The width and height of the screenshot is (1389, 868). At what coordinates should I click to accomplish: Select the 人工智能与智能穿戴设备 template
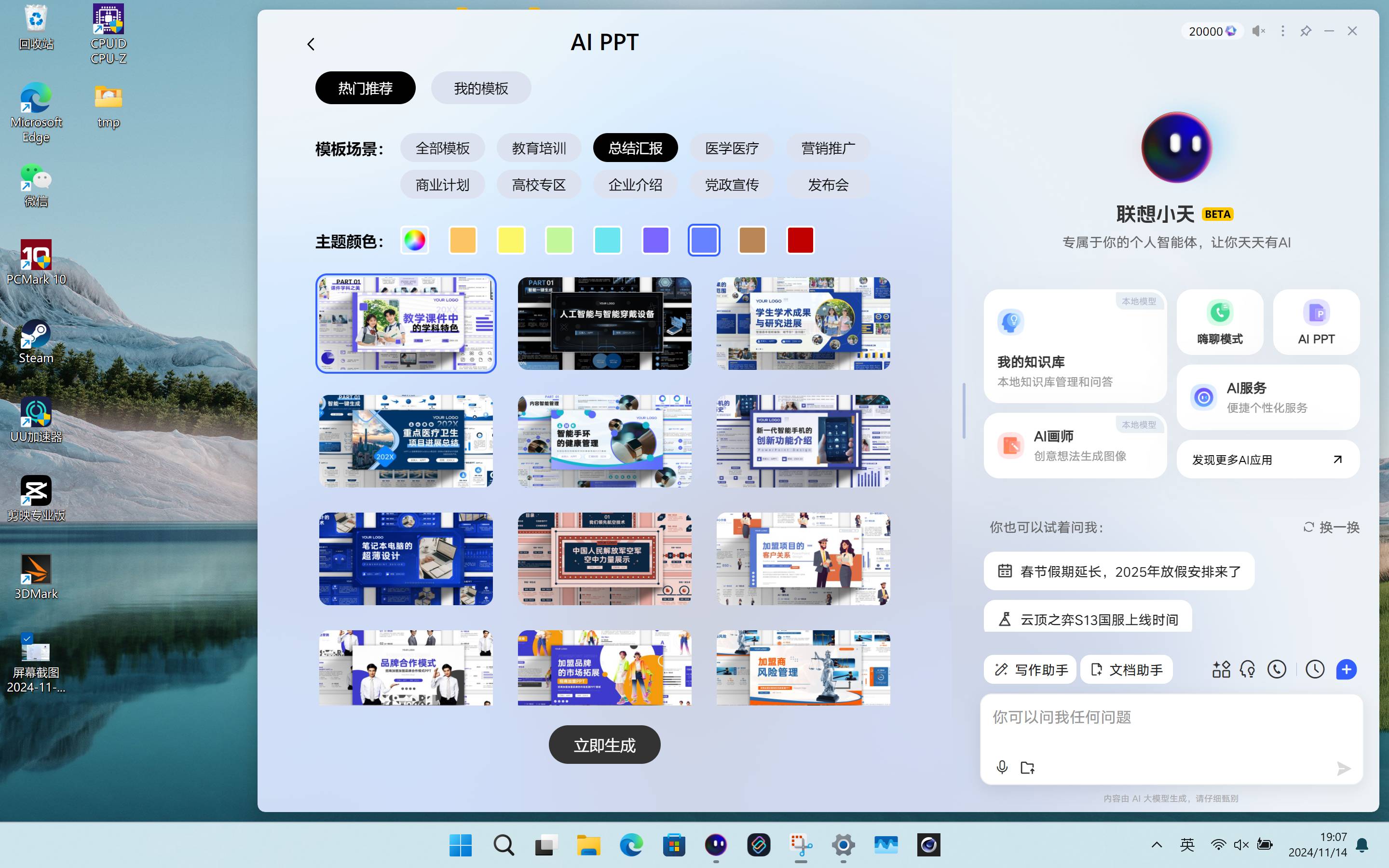point(604,323)
